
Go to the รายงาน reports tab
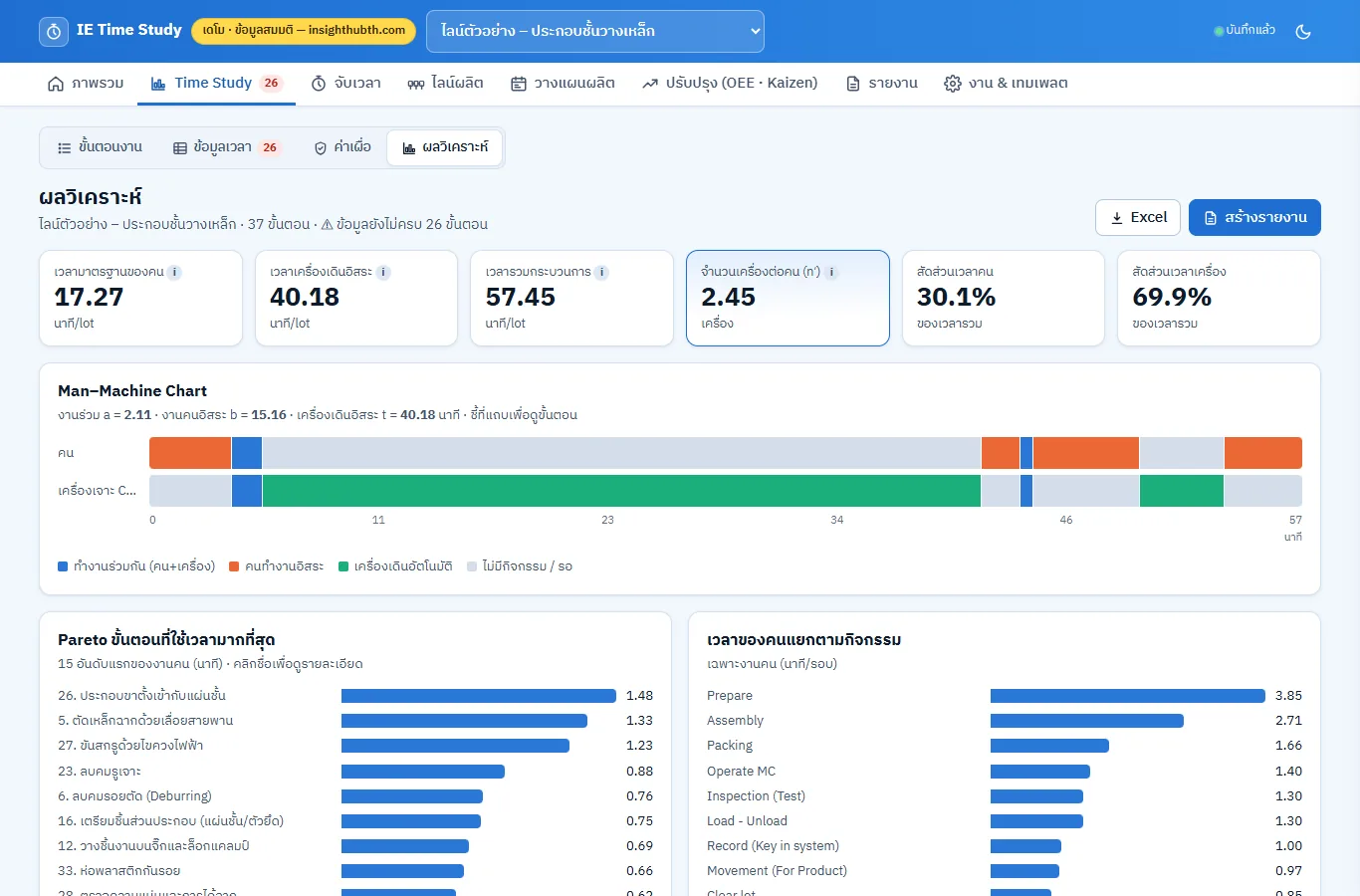point(882,84)
